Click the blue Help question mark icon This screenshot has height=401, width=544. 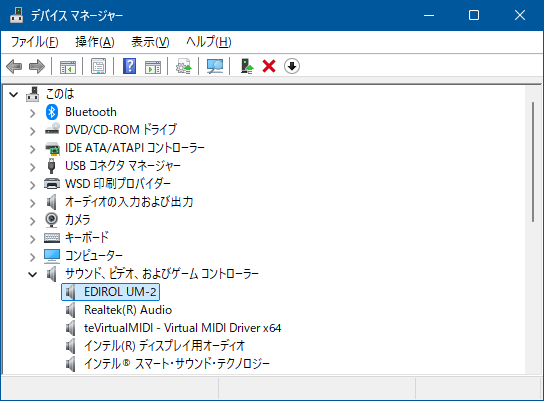(x=129, y=66)
